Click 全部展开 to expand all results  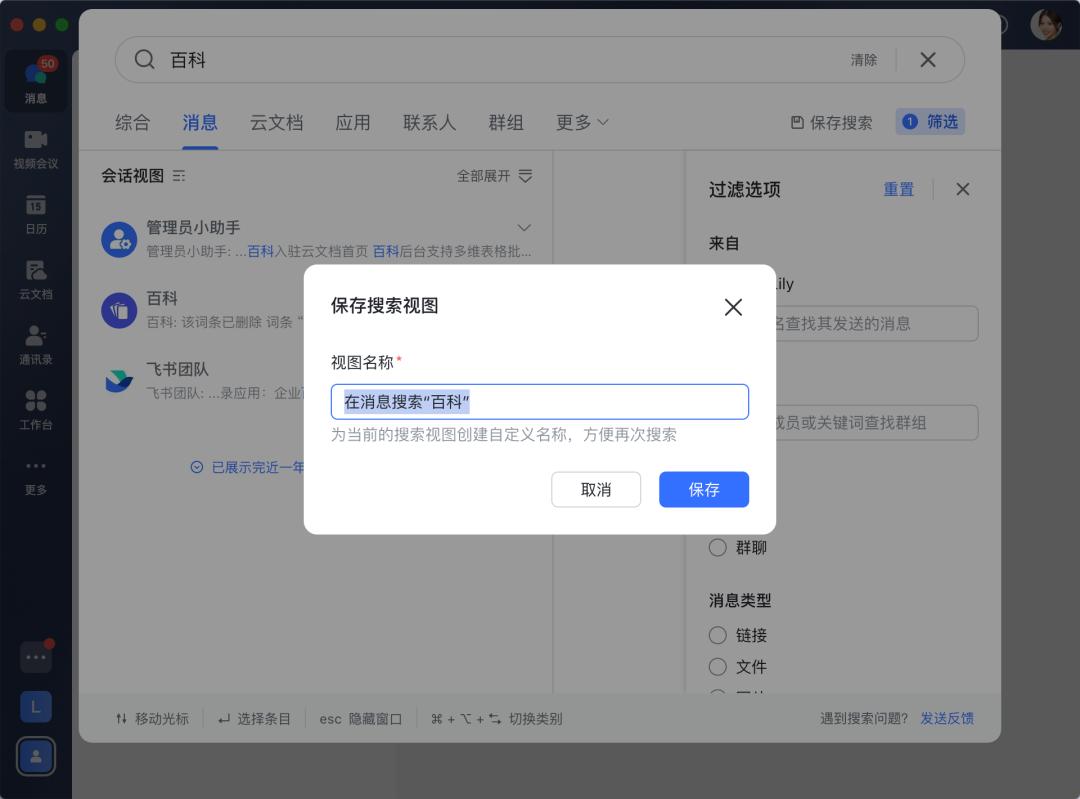[x=482, y=175]
